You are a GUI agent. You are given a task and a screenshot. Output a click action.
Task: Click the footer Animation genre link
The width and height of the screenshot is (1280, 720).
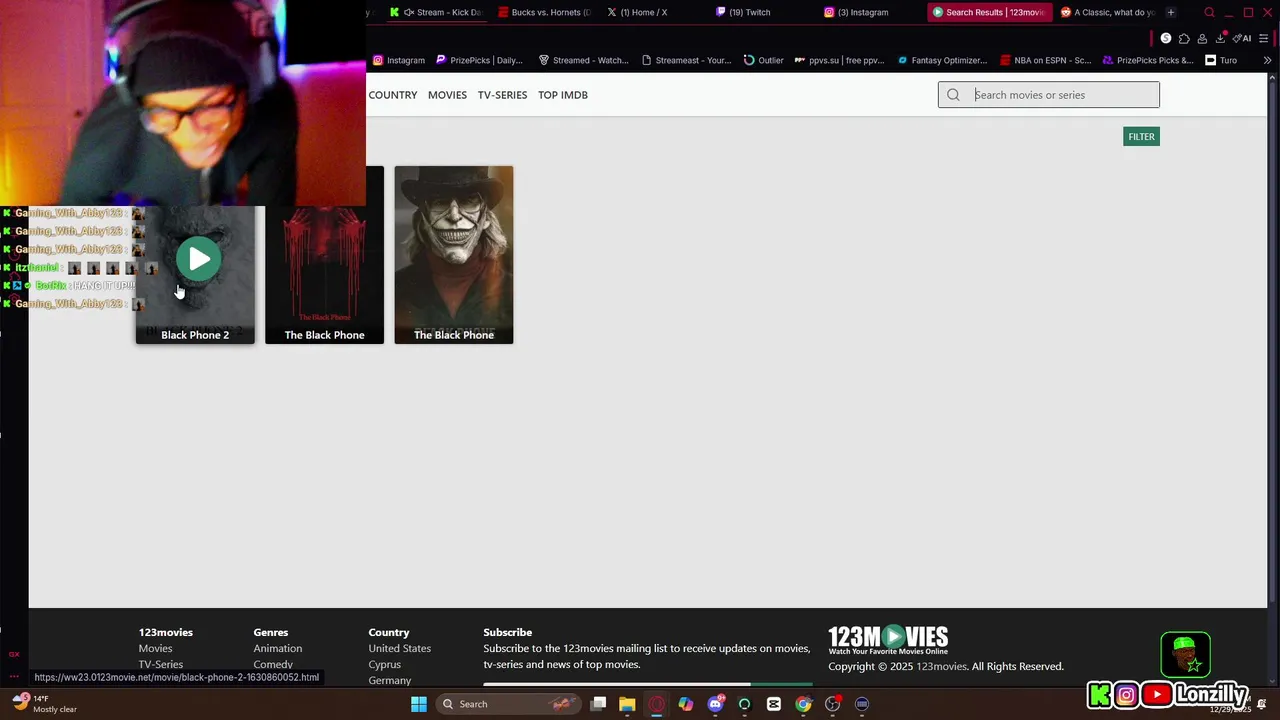tap(277, 648)
